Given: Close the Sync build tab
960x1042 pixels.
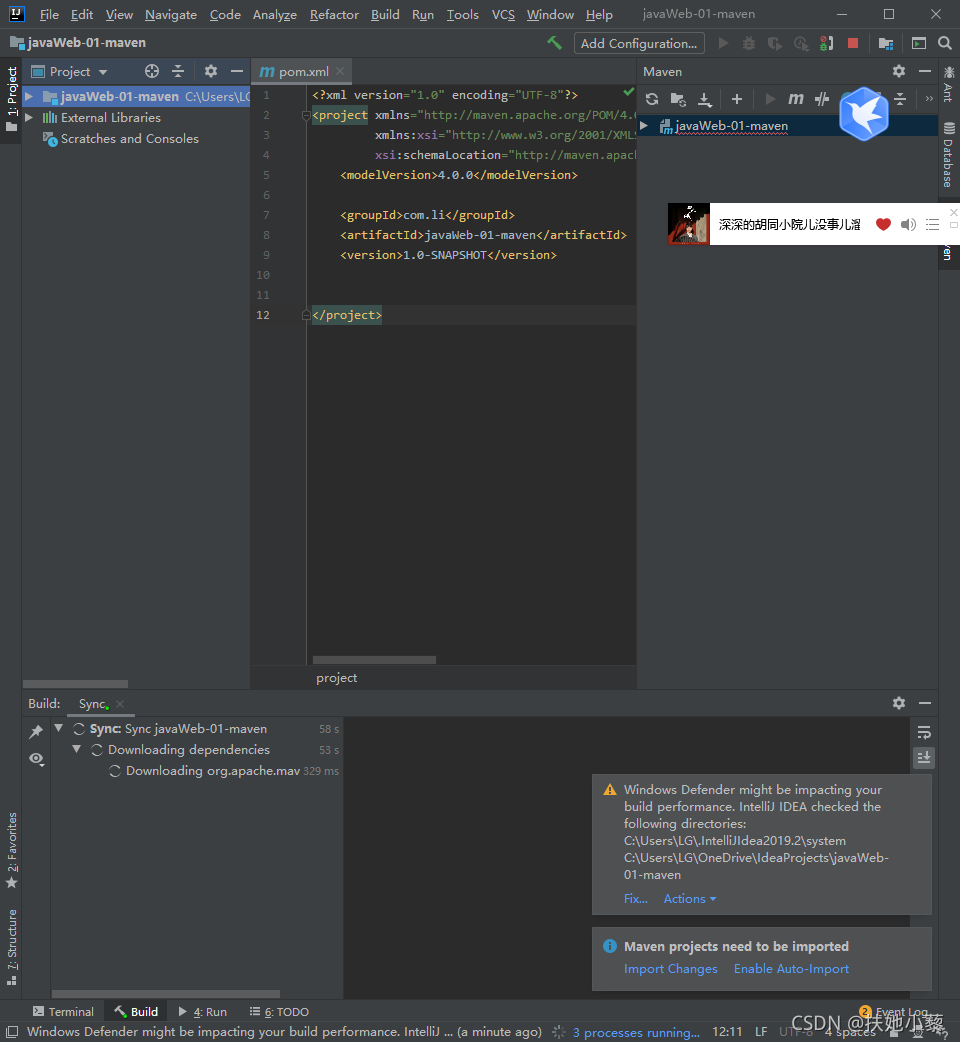Looking at the screenshot, I should [120, 704].
